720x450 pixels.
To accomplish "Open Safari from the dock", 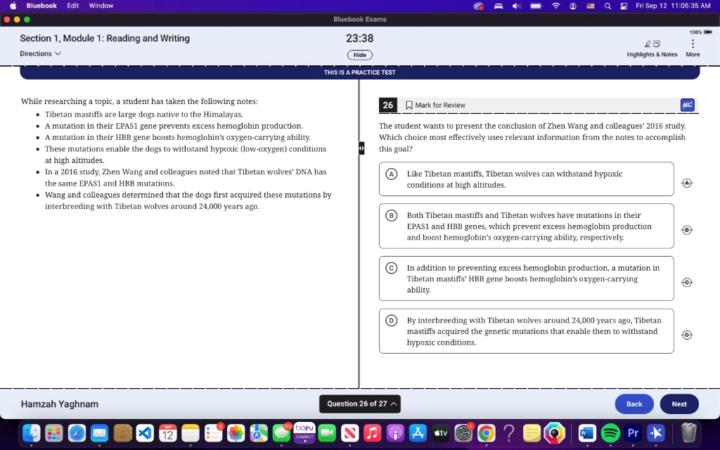I will [77, 433].
